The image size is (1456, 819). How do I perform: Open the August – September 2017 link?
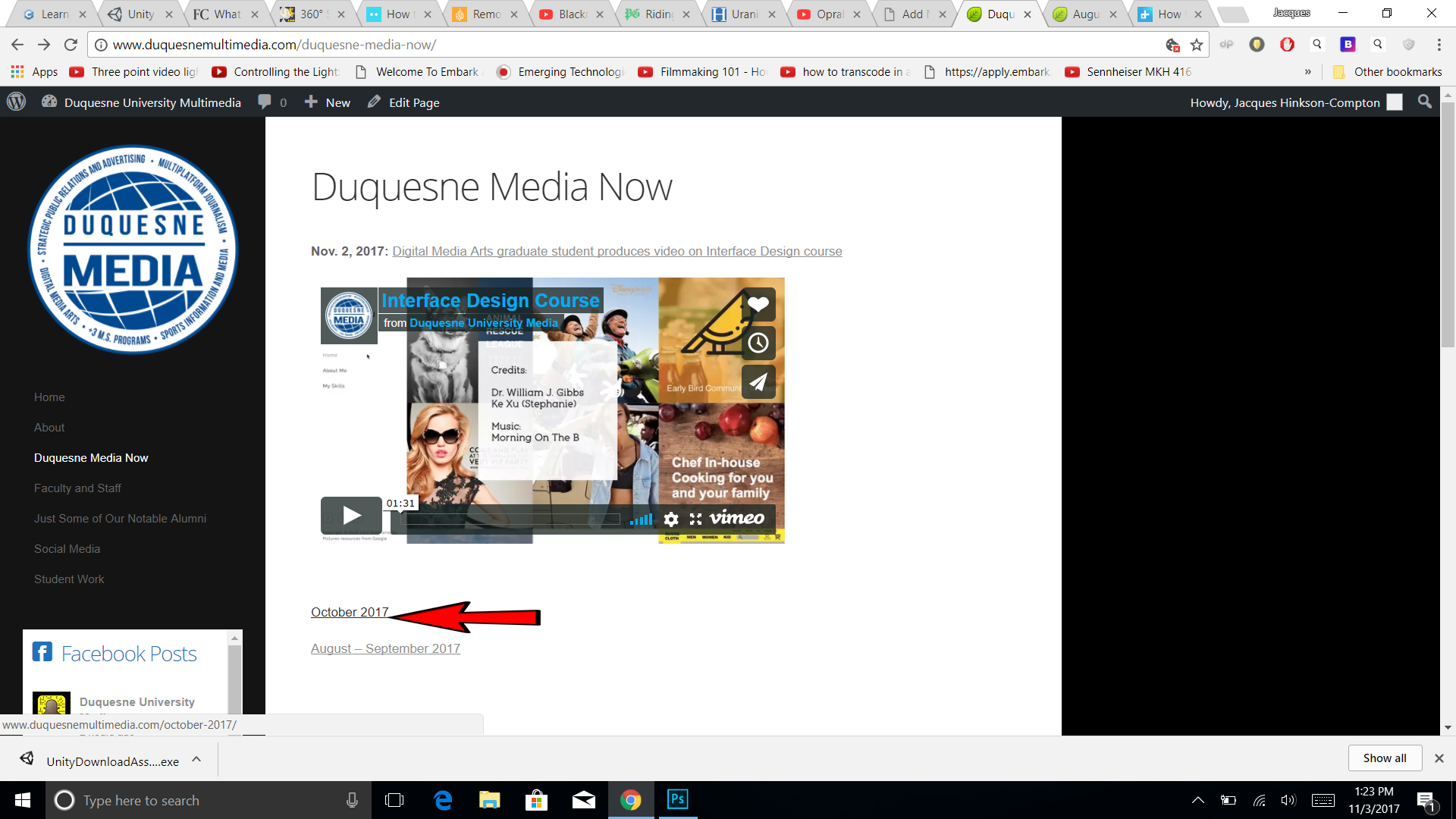385,648
